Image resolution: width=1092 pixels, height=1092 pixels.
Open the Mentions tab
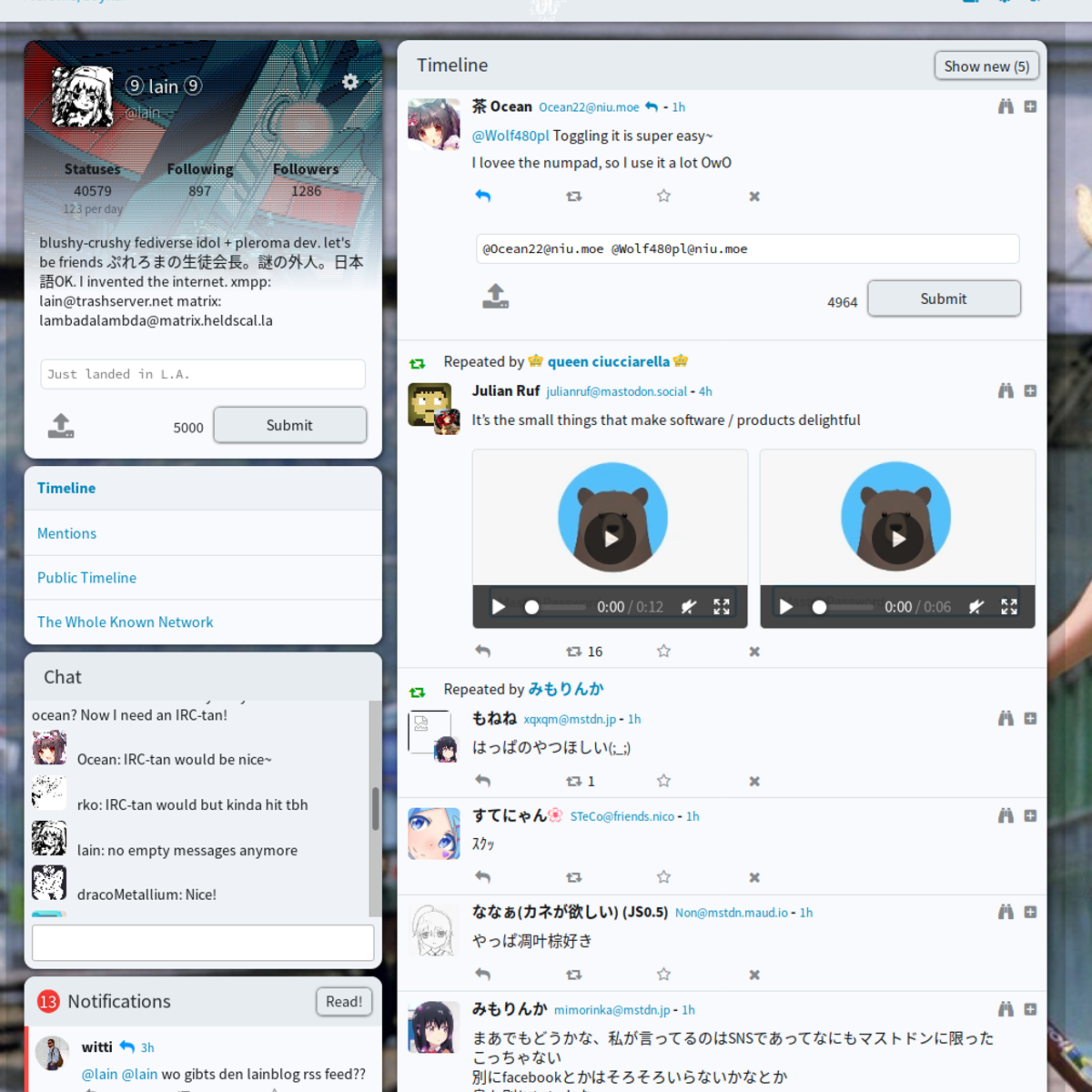[66, 533]
